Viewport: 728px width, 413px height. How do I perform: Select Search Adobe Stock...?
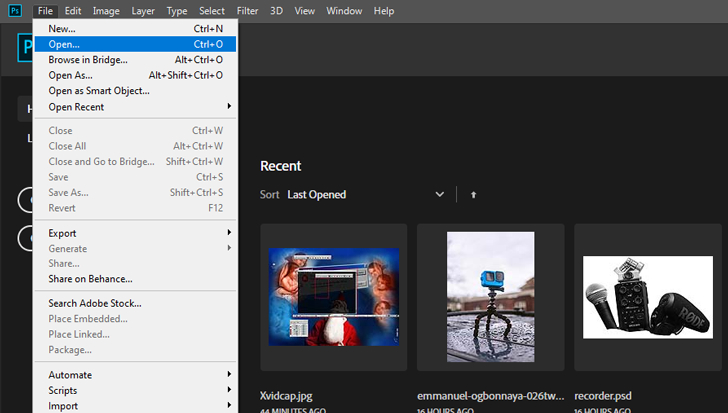(136, 303)
